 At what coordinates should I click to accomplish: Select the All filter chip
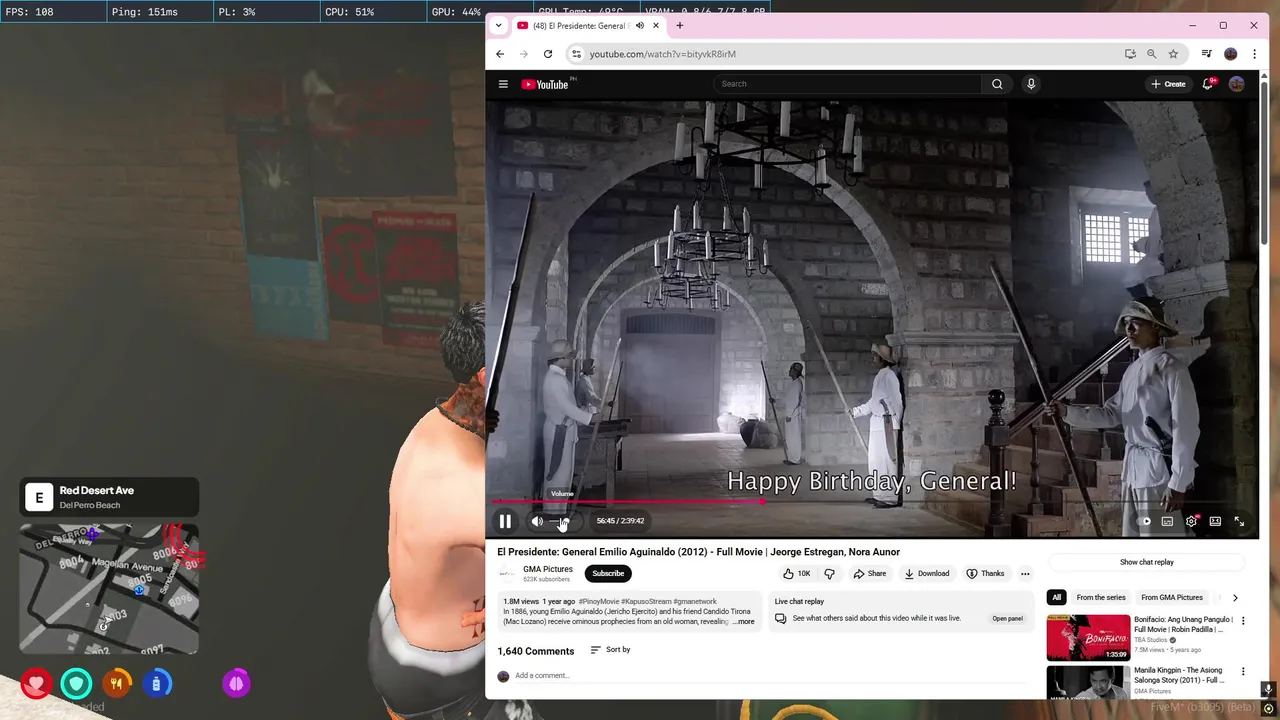point(1056,597)
